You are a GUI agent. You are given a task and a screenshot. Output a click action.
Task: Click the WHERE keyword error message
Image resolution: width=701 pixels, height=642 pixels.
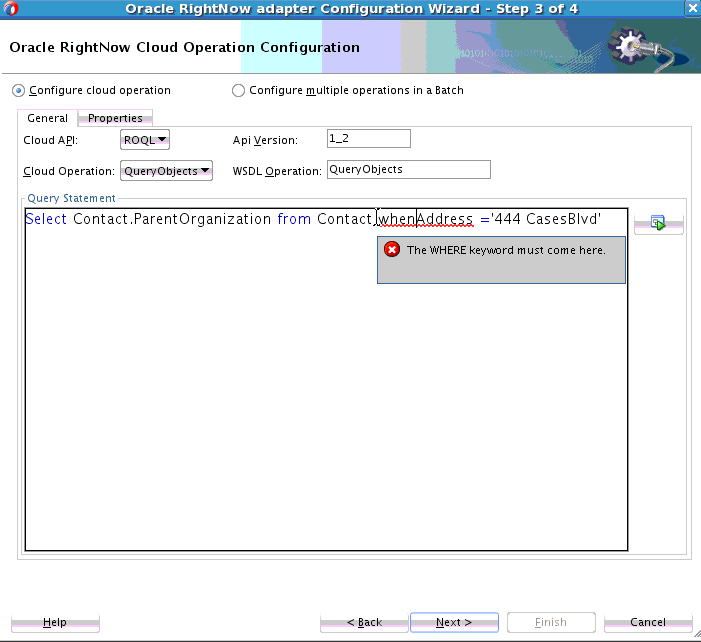pos(506,250)
